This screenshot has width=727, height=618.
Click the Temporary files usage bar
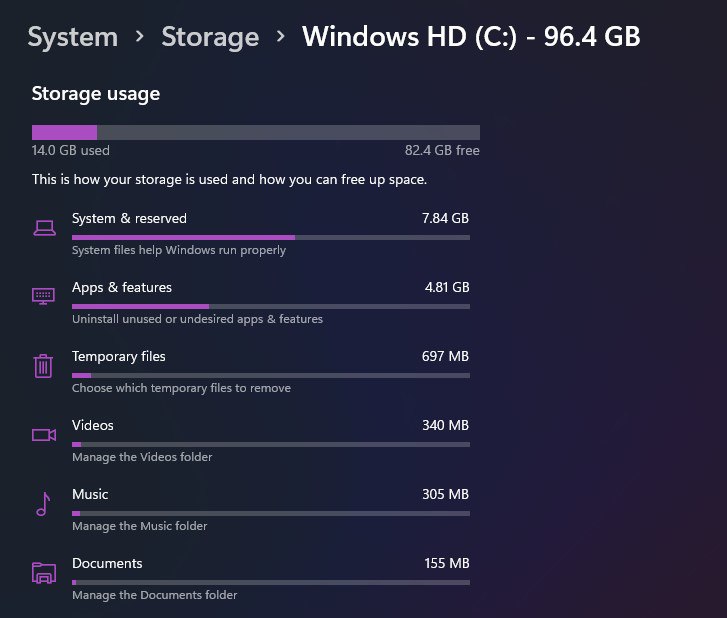[x=271, y=376]
